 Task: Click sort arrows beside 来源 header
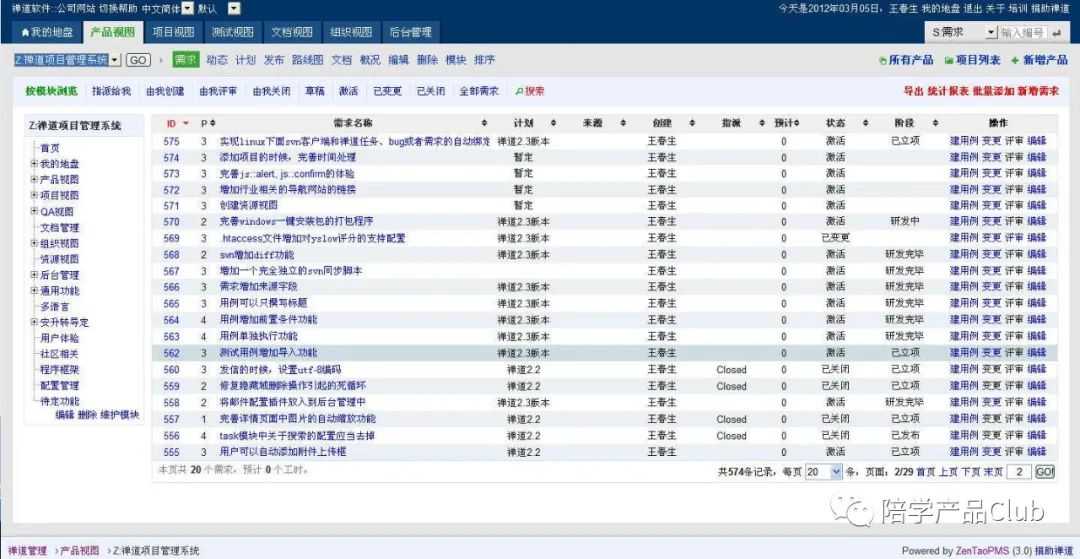pos(623,123)
